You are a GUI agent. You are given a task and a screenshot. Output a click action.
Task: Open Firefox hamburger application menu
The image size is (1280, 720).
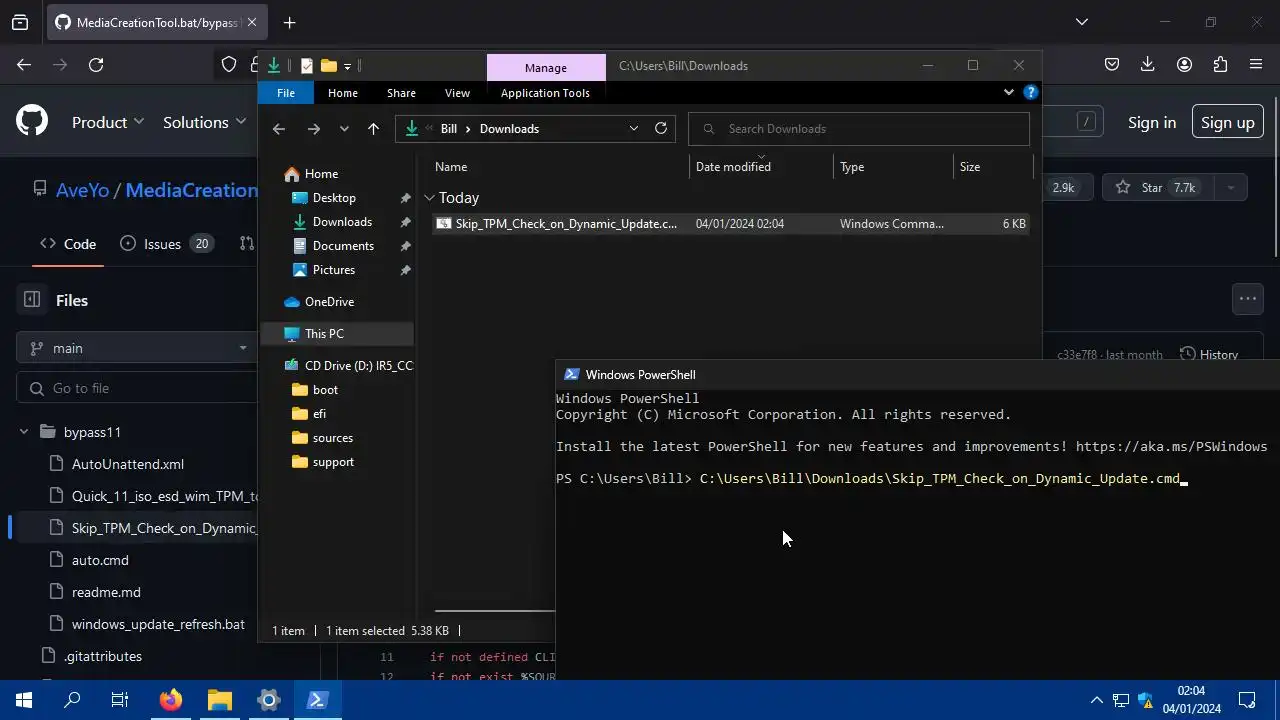tap(1256, 65)
